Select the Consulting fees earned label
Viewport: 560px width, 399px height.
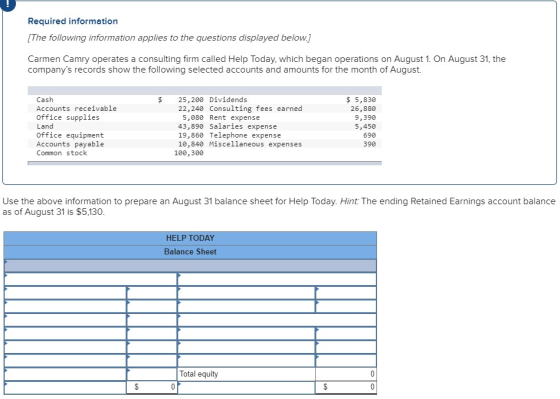click(x=256, y=109)
